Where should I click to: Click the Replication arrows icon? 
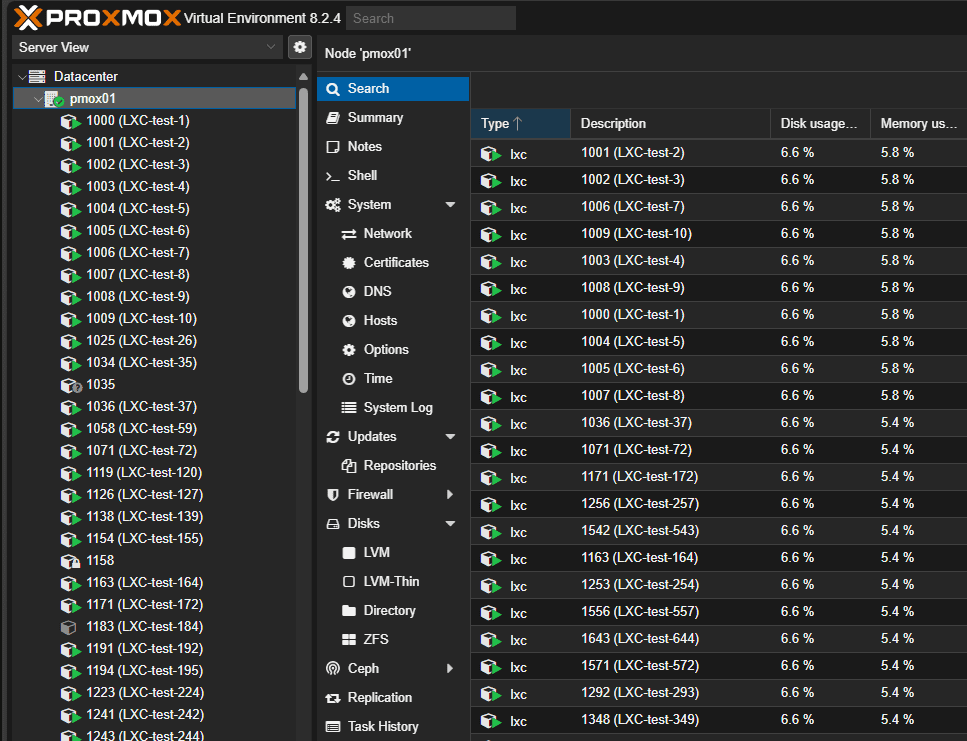coord(332,698)
